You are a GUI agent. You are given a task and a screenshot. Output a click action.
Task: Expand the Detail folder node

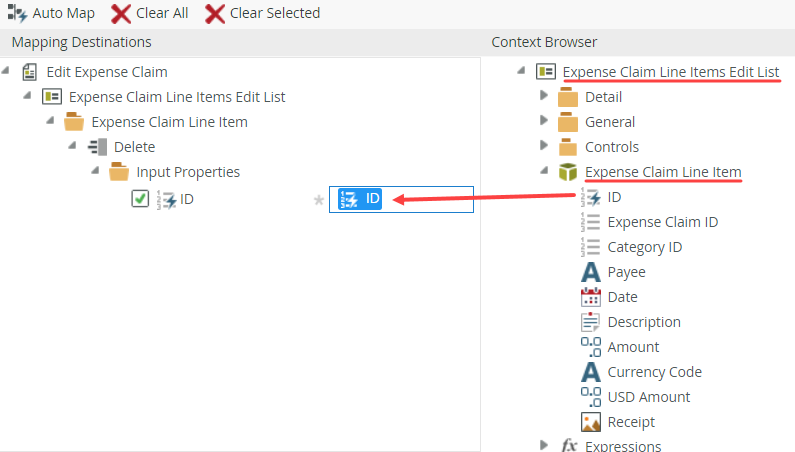[x=544, y=96]
